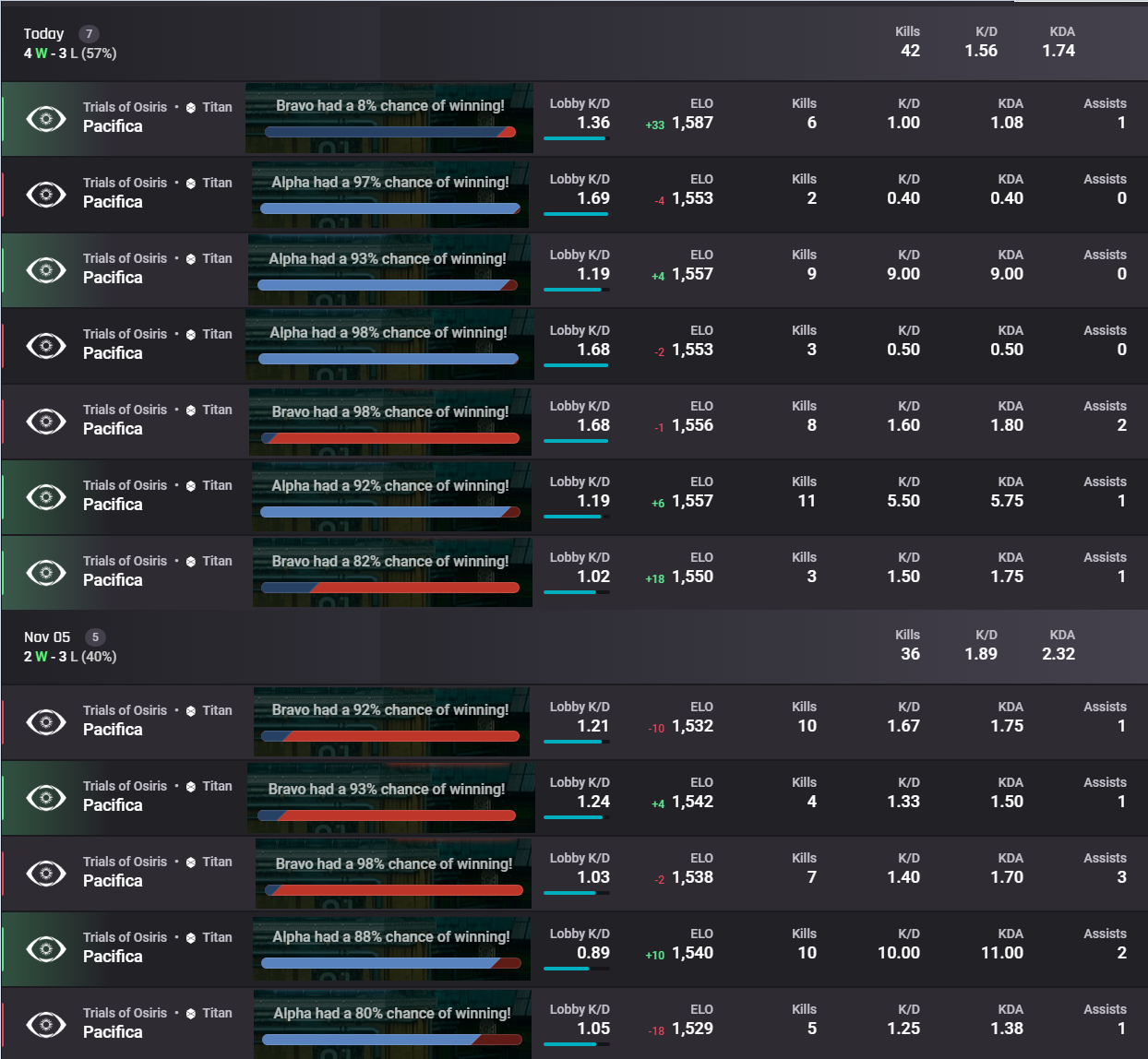1148x1059 pixels.
Task: Click the Trials eye icon in the ELO 1,538 row
Action: (46, 873)
